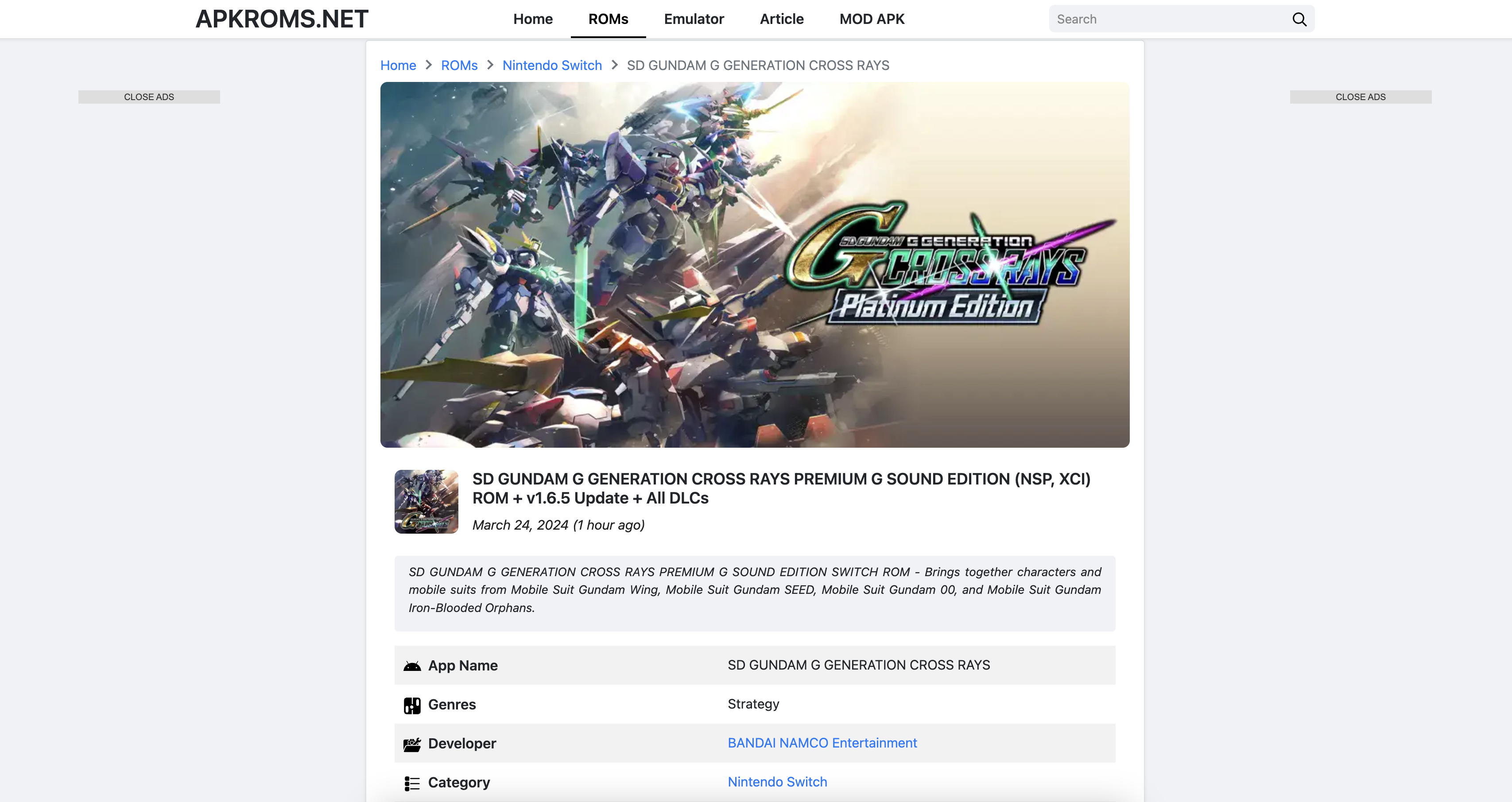Image resolution: width=1512 pixels, height=802 pixels.
Task: Click the article title heading
Action: pos(781,488)
